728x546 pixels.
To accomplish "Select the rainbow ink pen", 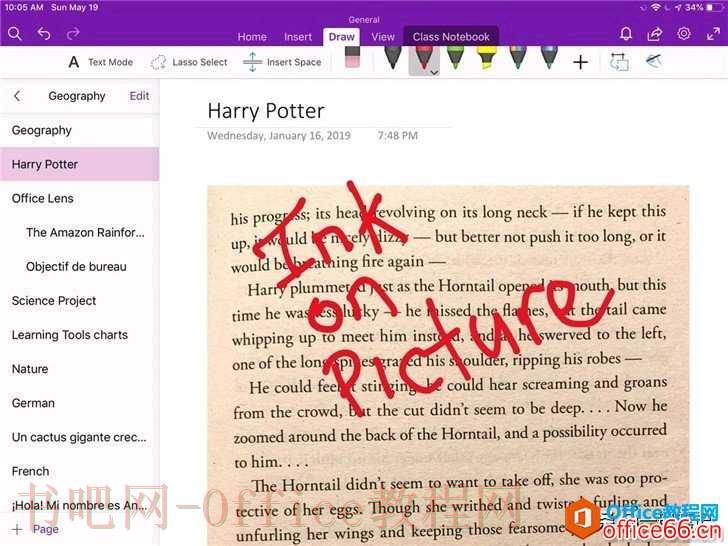I will pyautogui.click(x=518, y=58).
